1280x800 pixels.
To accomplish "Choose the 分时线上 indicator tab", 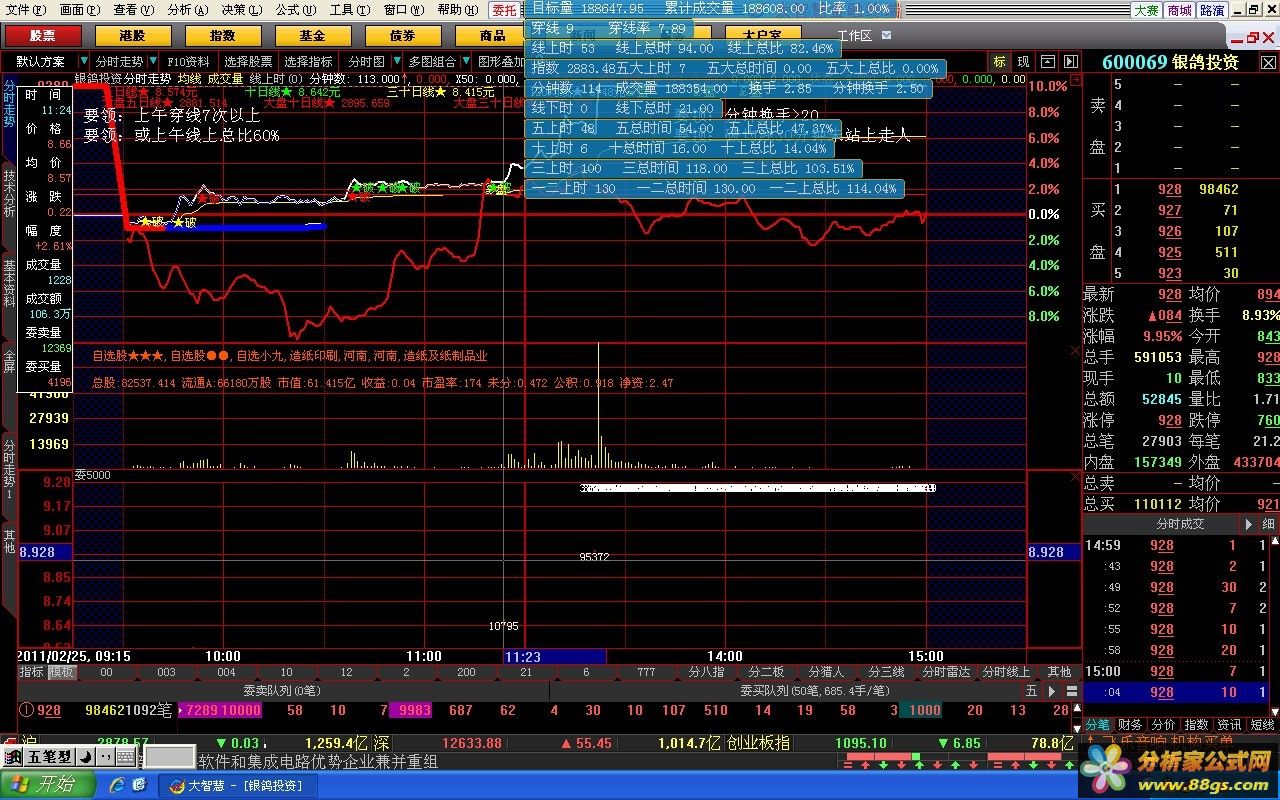I will click(x=1006, y=672).
